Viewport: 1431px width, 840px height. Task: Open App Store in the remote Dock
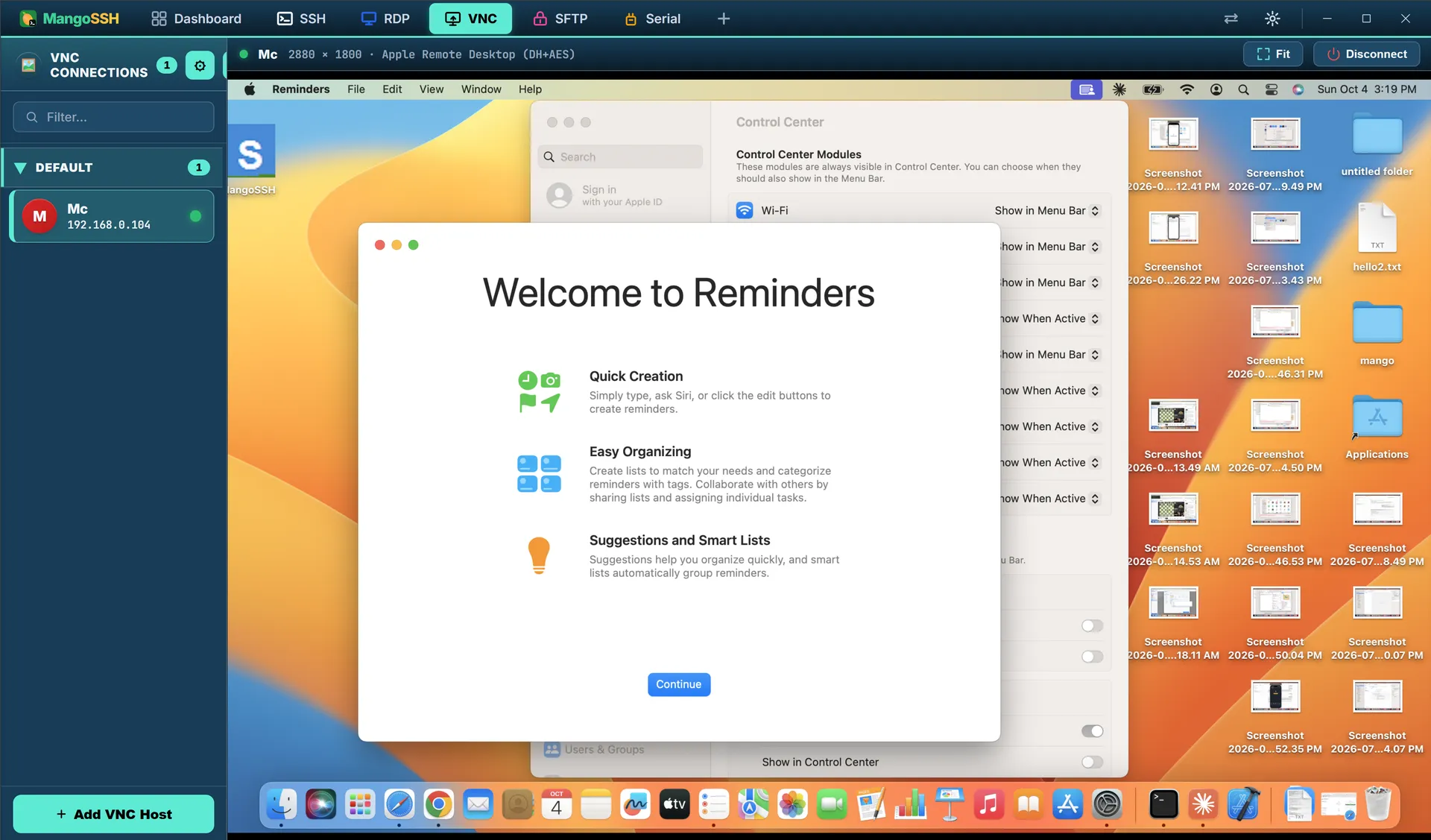(1067, 804)
